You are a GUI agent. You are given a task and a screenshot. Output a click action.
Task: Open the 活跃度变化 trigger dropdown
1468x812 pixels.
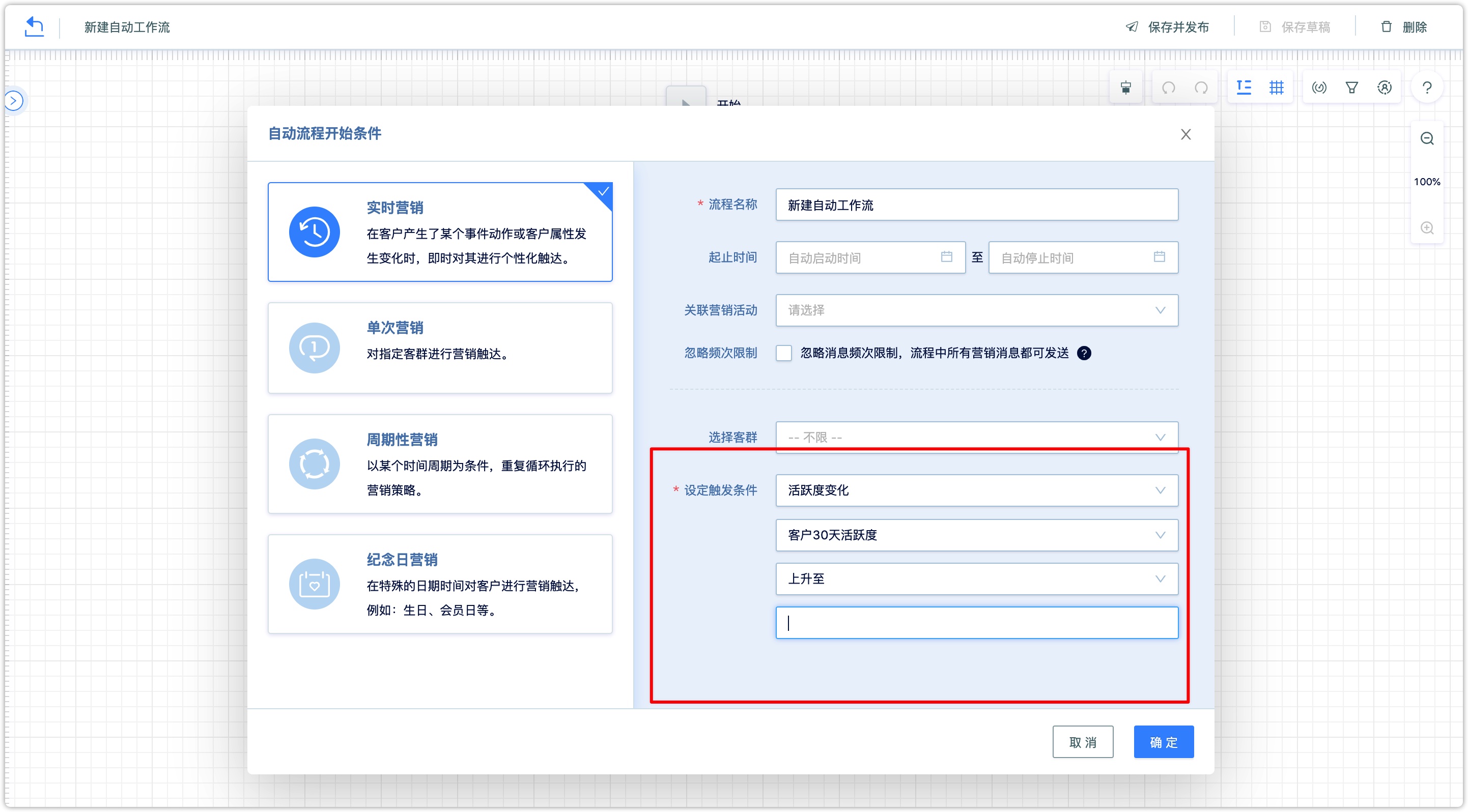977,490
